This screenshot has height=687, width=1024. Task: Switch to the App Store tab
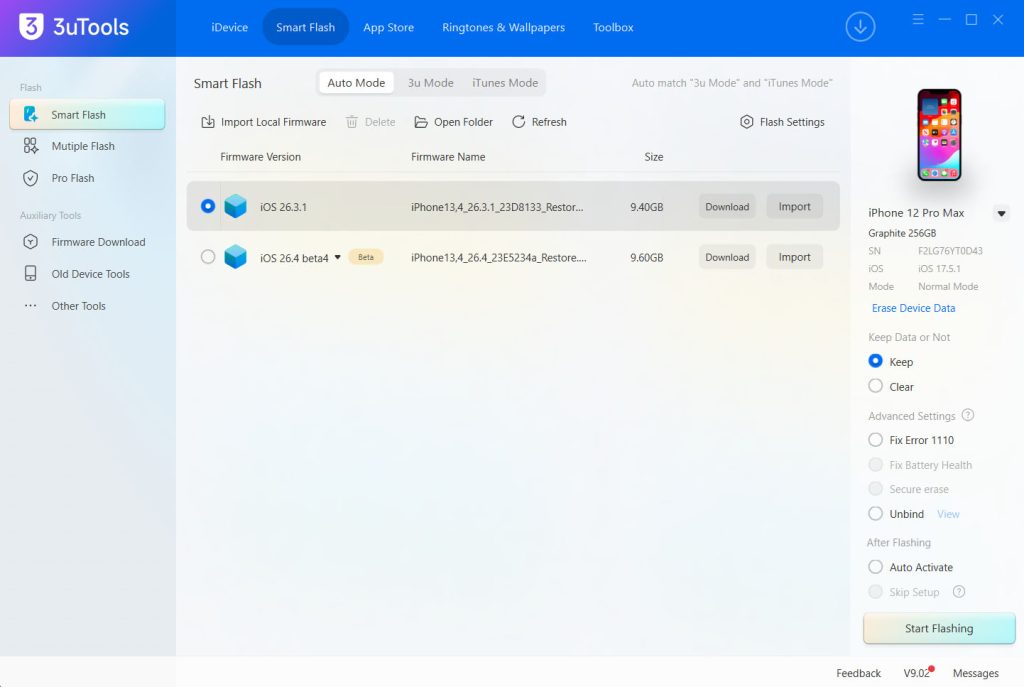pyautogui.click(x=389, y=27)
